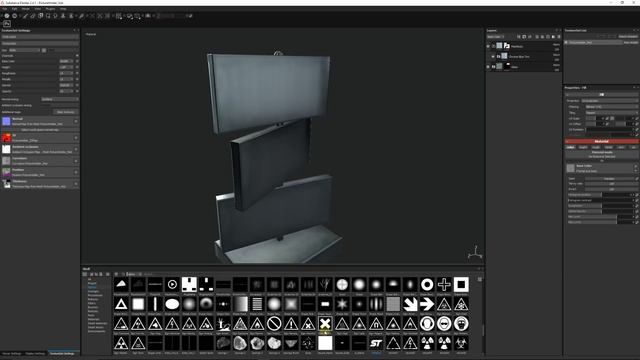Select the crosshair circle alpha

tap(342, 284)
